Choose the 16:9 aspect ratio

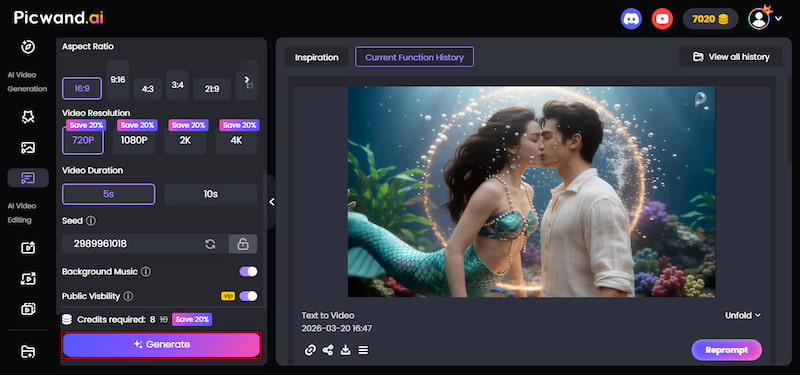[x=82, y=88]
